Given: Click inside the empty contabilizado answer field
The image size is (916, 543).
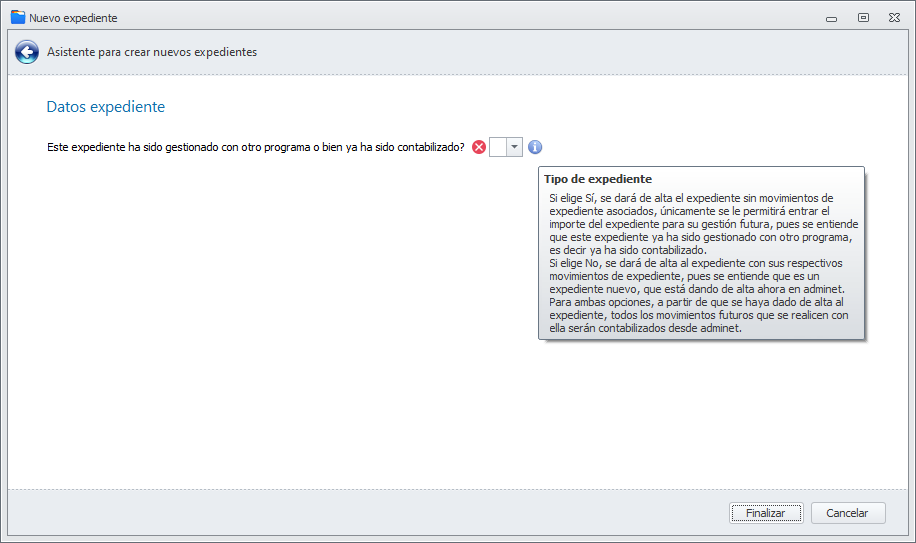Looking at the screenshot, I should pos(498,147).
